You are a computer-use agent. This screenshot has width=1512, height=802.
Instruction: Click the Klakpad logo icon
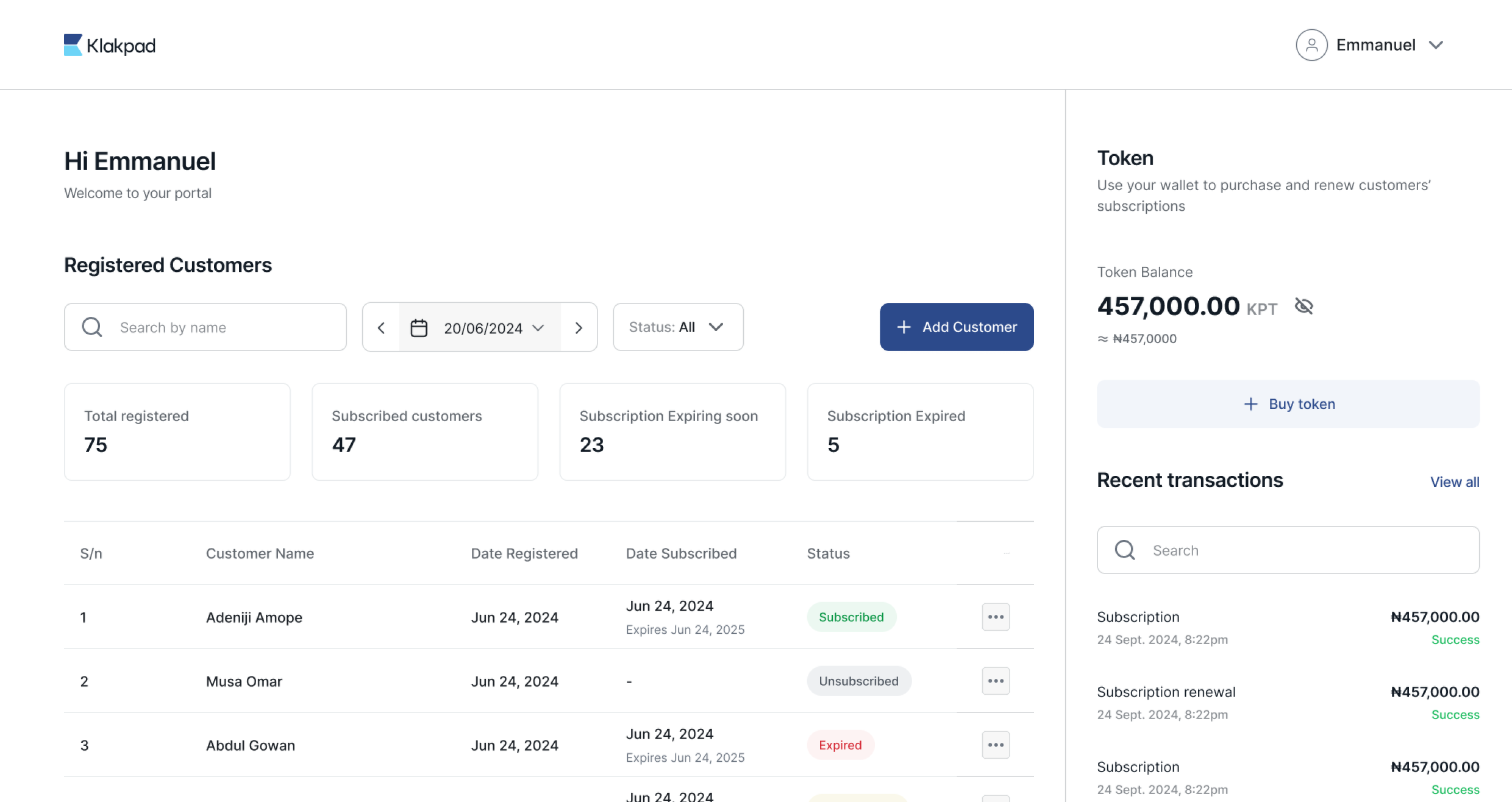(73, 45)
